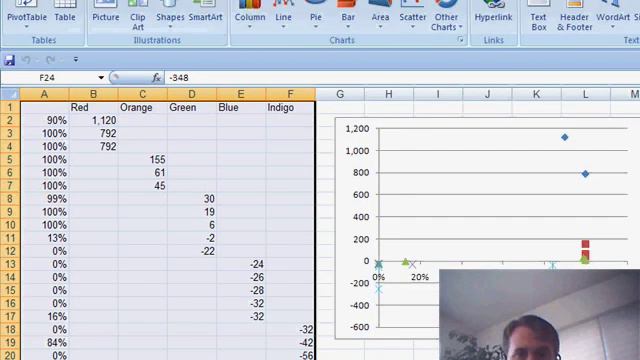
Task: Click the Redo button
Action: coord(50,60)
